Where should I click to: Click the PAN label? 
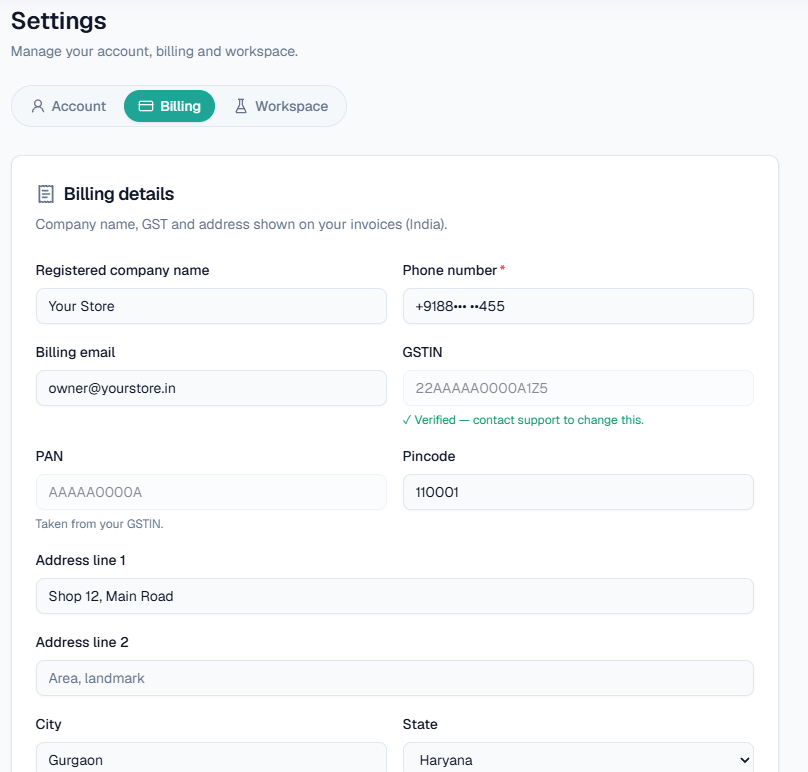click(49, 457)
